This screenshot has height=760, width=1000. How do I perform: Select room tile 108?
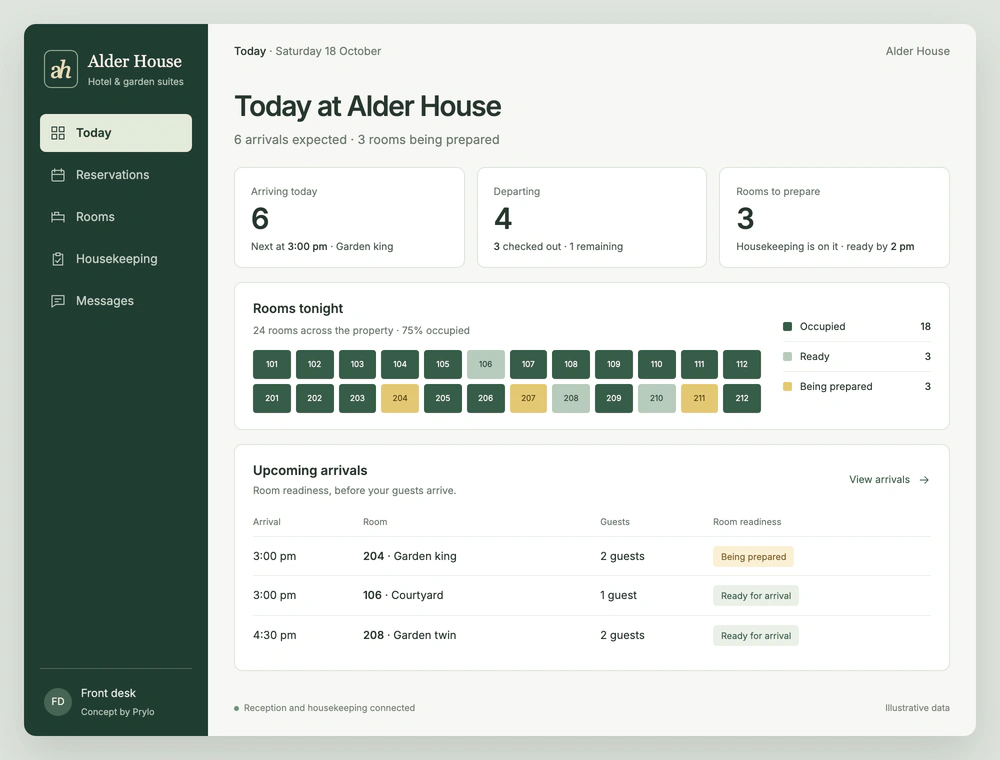pyautogui.click(x=571, y=364)
